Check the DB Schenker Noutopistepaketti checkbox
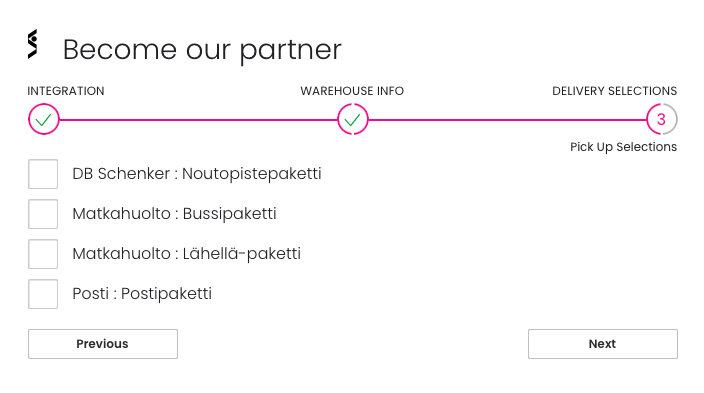Viewport: 704px width, 393px height. 43,174
